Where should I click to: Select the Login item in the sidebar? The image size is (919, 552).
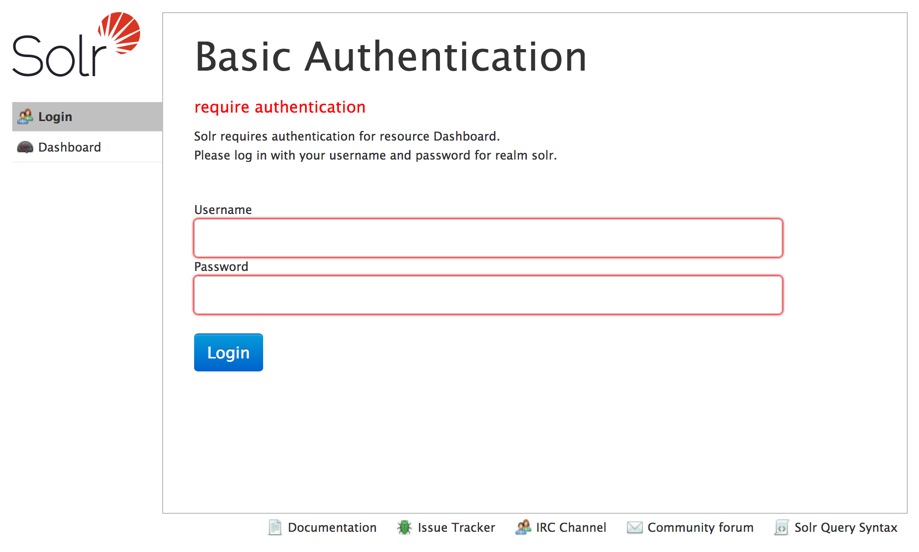pos(55,117)
